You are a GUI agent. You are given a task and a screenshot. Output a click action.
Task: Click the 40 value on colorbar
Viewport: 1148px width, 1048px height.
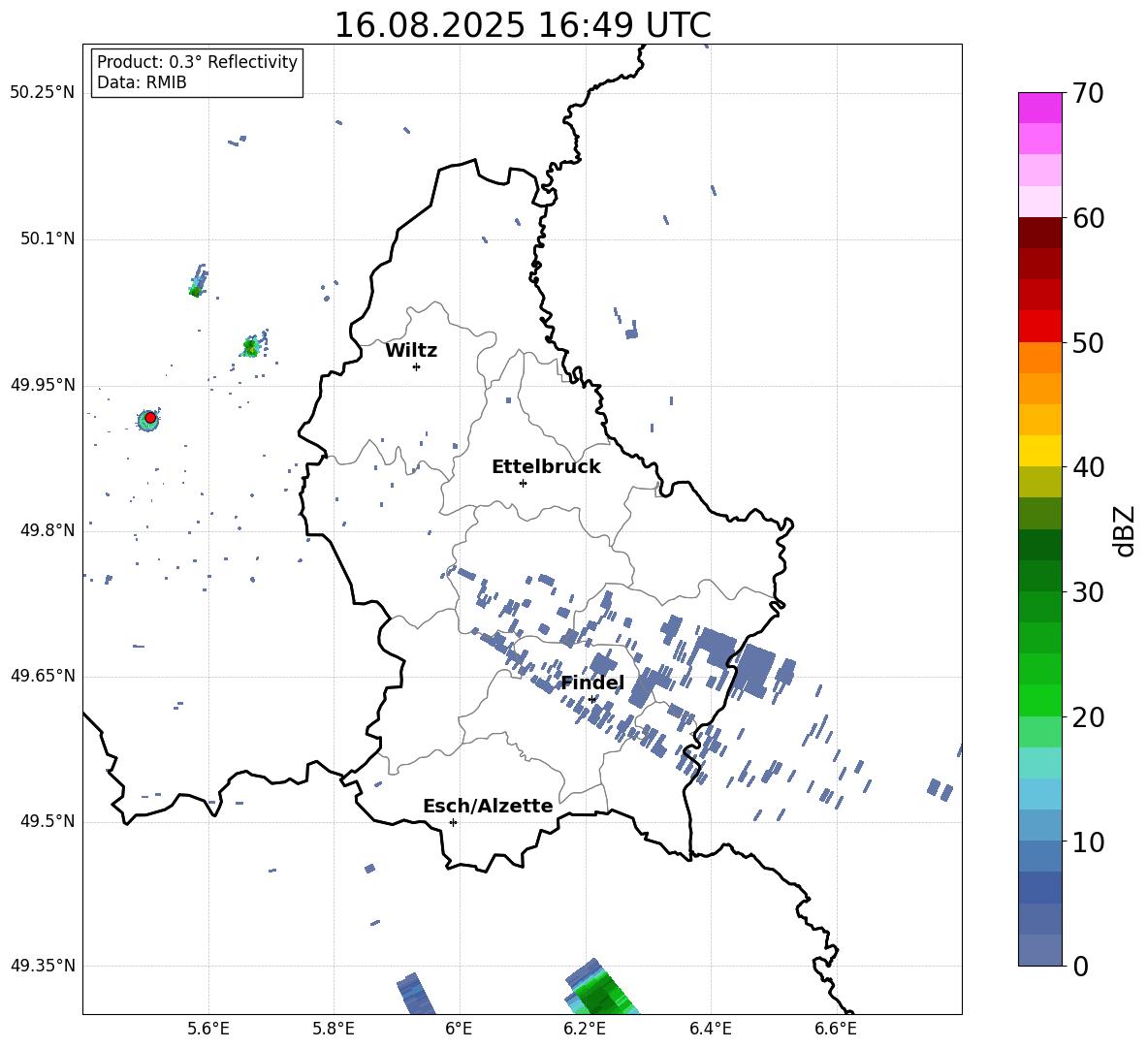1088,467
